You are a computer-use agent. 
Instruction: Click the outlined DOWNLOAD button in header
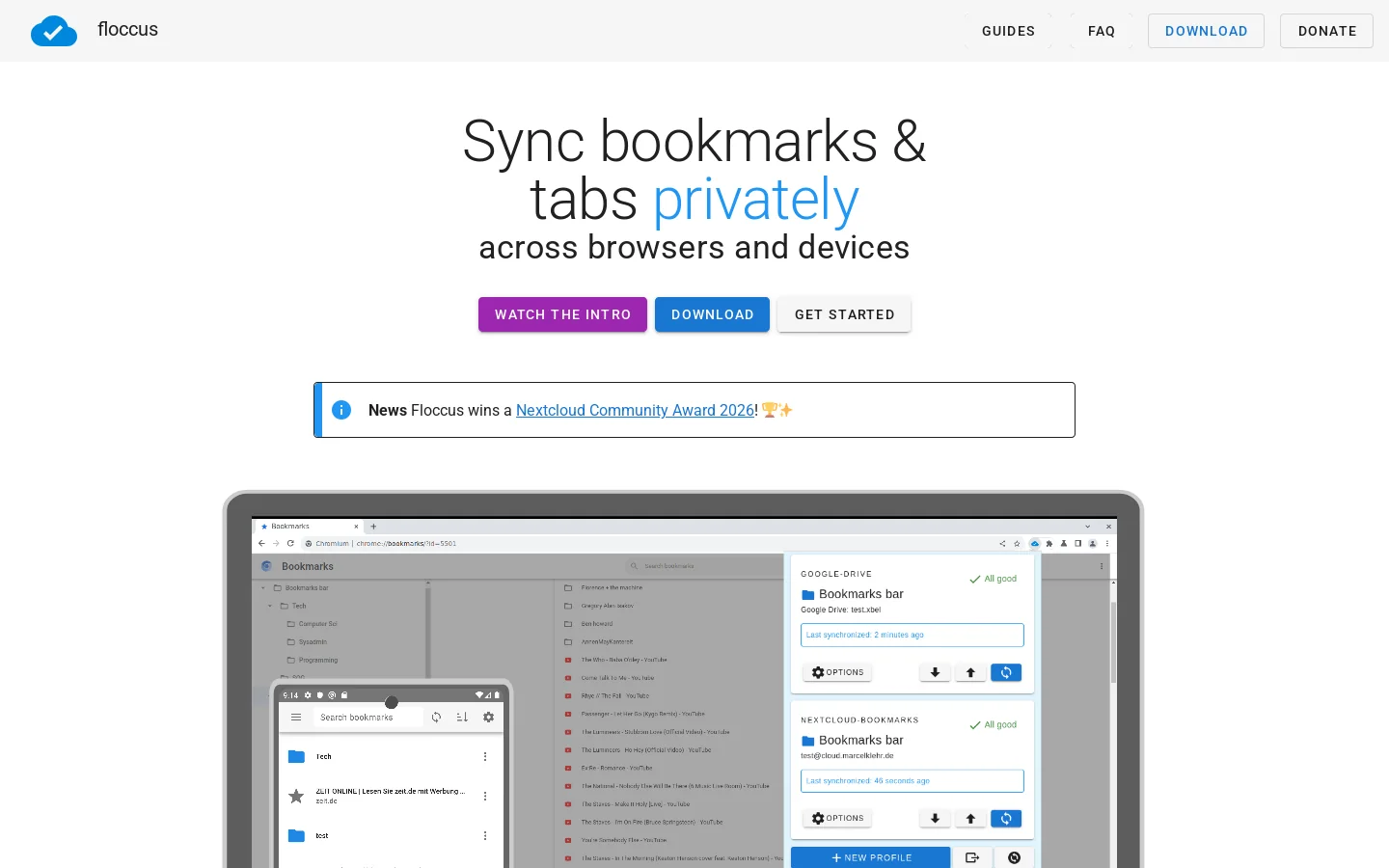click(x=1206, y=31)
